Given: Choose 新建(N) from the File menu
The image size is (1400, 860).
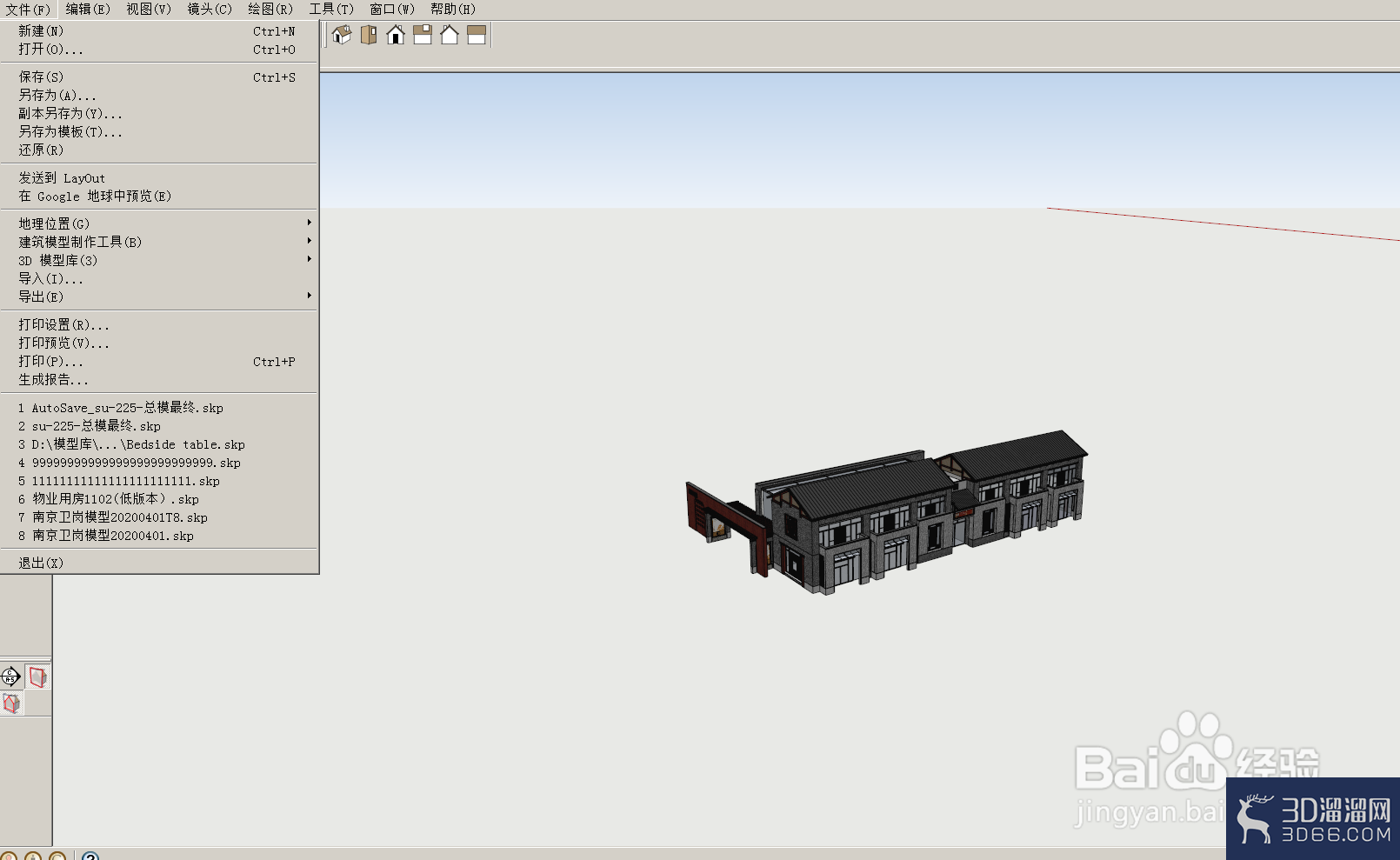Looking at the screenshot, I should coord(159,31).
